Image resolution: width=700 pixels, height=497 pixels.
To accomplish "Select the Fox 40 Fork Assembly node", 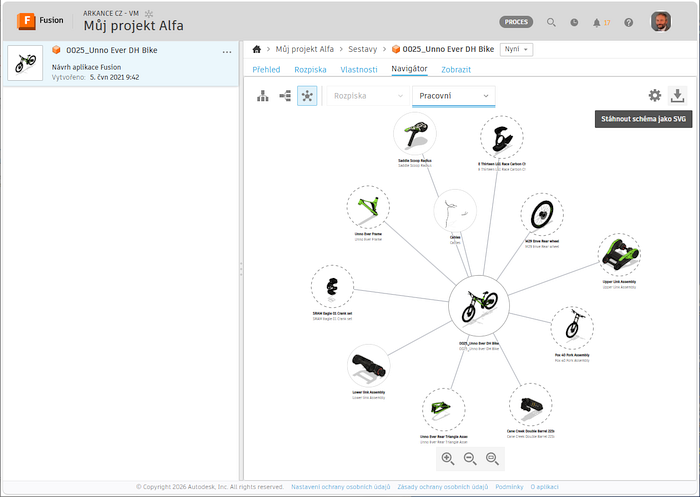I will pos(572,328).
